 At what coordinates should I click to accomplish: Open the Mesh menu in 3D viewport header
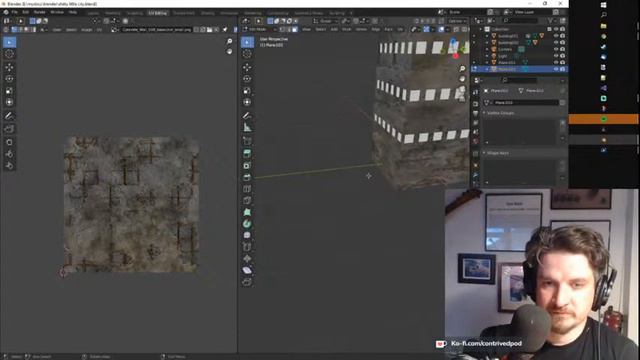[x=347, y=29]
